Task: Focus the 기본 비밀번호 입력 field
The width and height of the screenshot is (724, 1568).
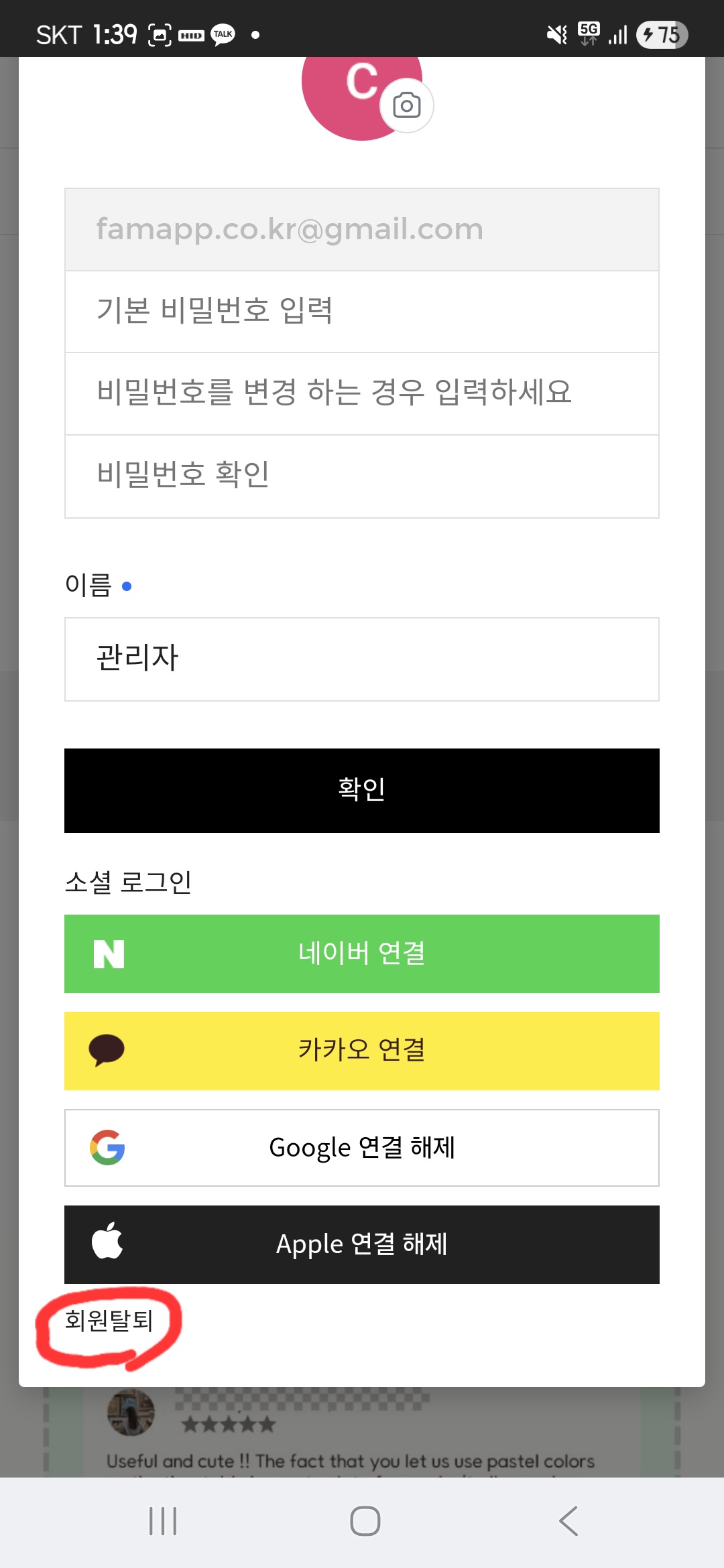Action: (362, 311)
